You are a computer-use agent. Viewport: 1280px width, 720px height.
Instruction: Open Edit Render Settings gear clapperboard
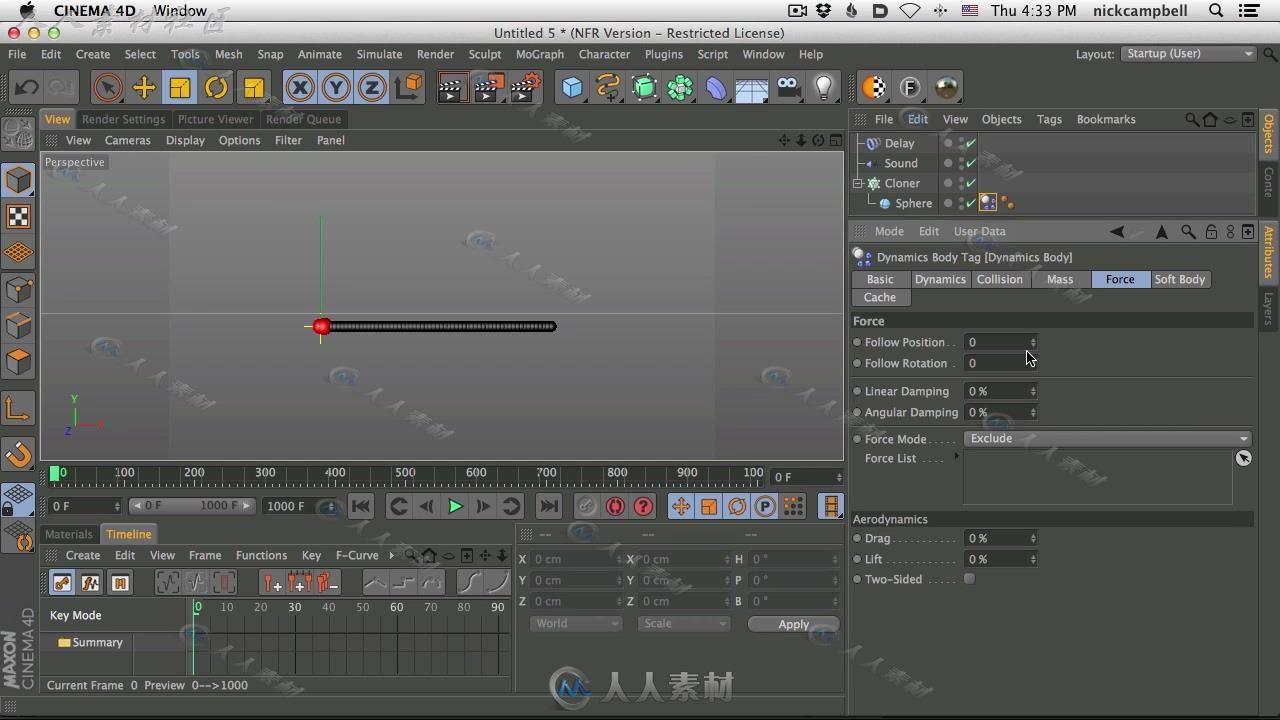525,88
